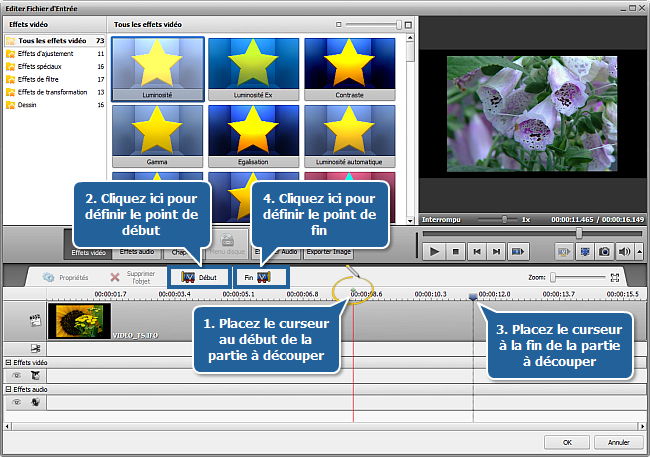Select Effets spéciaux category

(x=38, y=65)
